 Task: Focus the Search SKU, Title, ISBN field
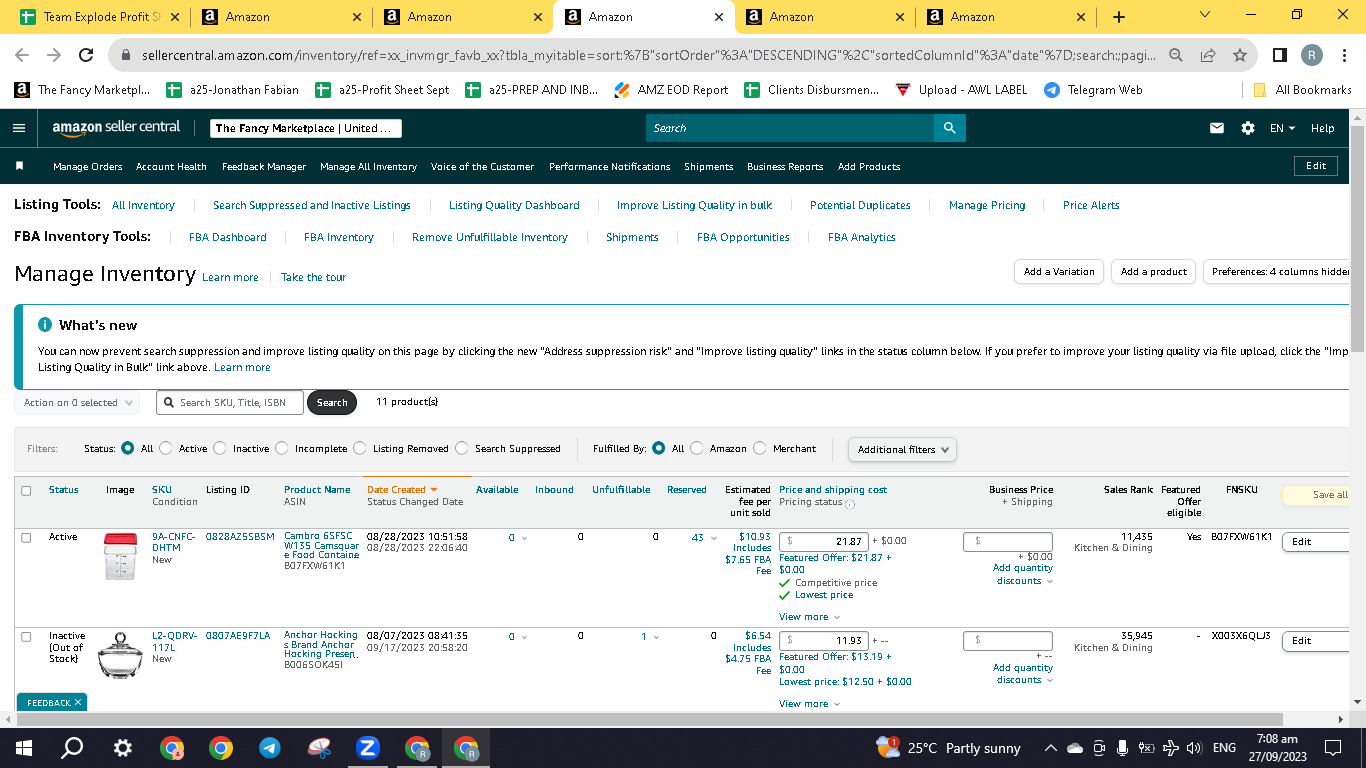[x=229, y=403]
